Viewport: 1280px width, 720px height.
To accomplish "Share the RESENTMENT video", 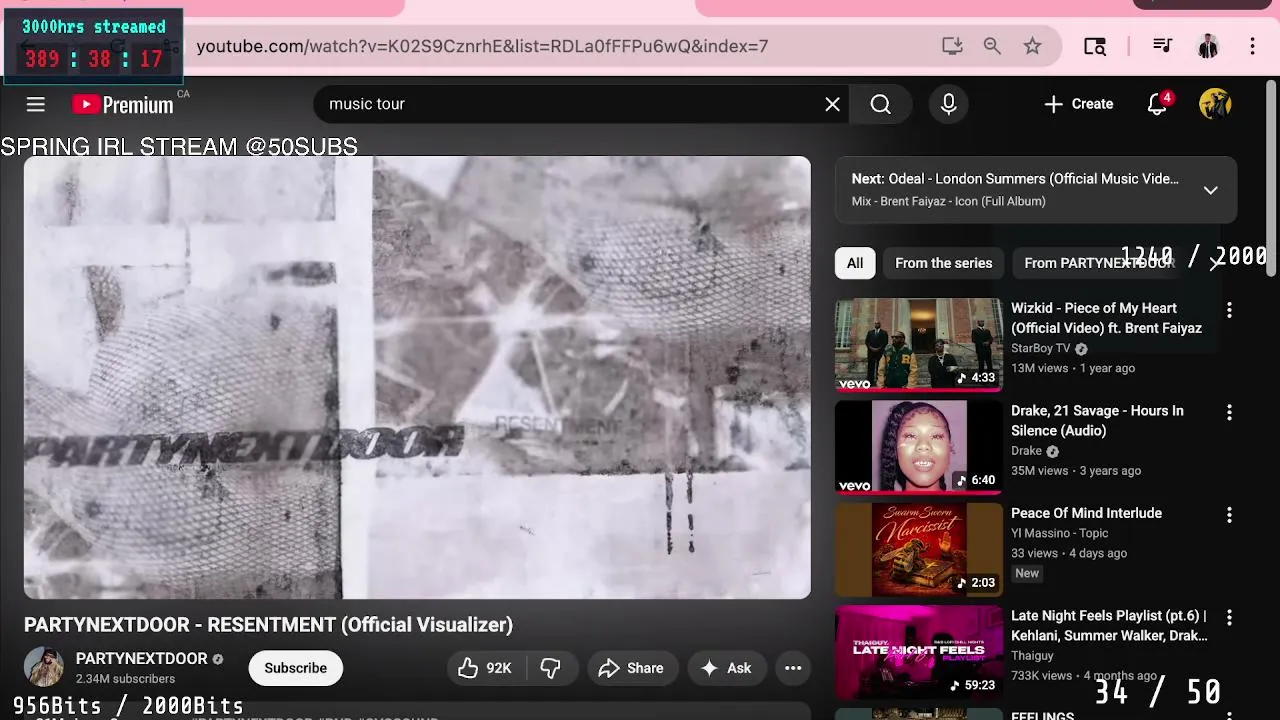I will point(631,668).
